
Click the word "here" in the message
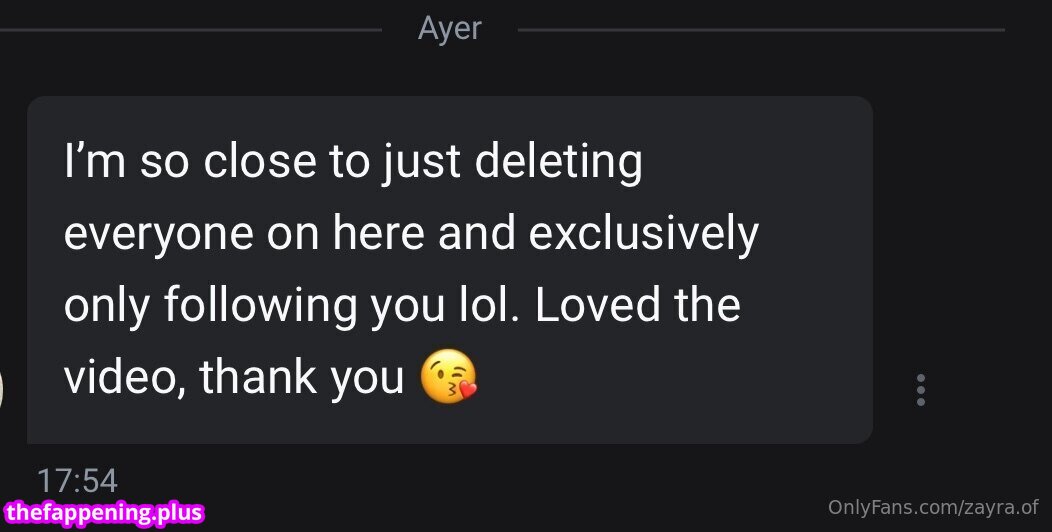point(381,235)
